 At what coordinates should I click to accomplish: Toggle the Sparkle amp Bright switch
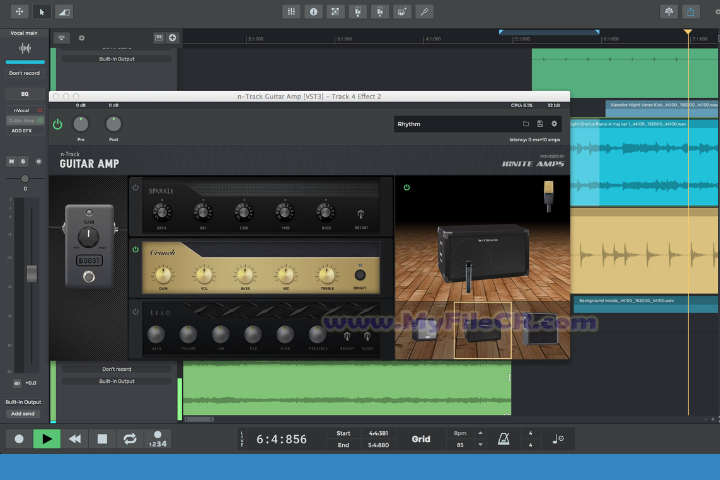361,214
